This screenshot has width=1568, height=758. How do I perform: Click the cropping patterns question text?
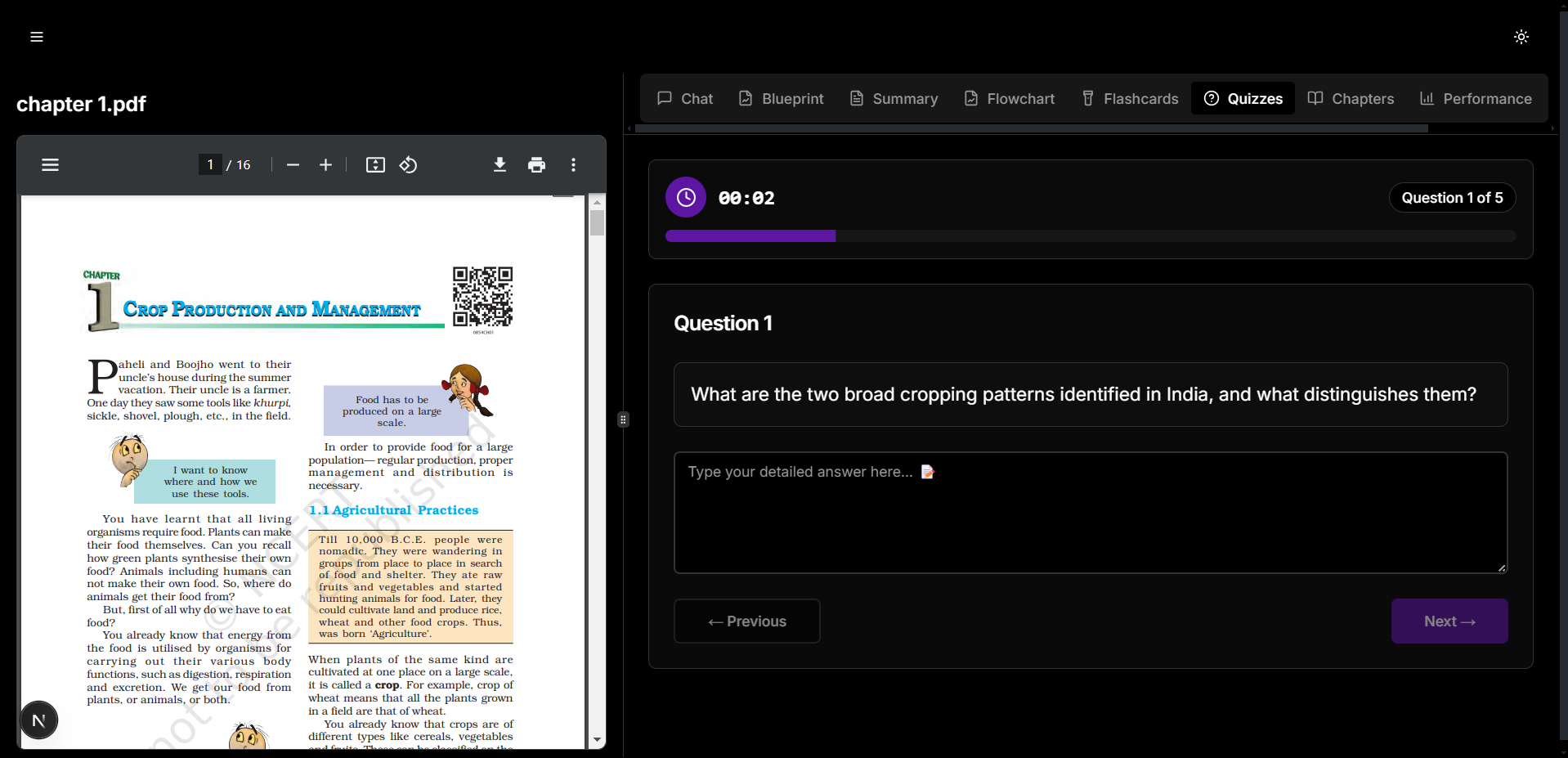pyautogui.click(x=1083, y=394)
